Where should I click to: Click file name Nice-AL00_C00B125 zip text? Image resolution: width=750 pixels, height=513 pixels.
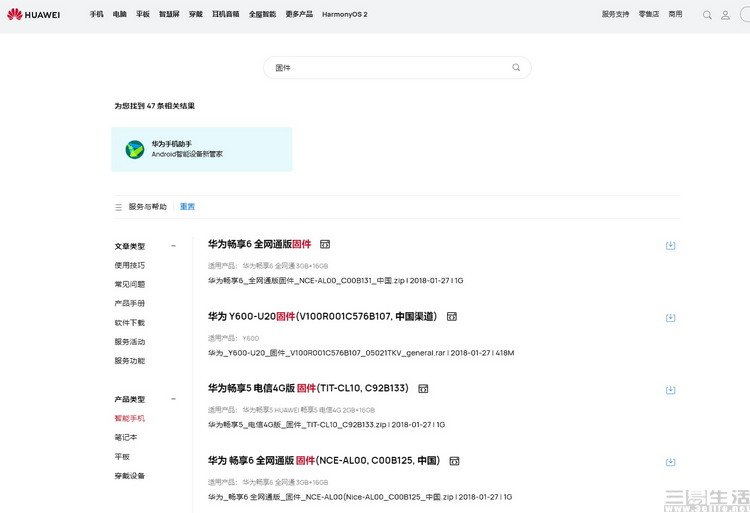360,497
